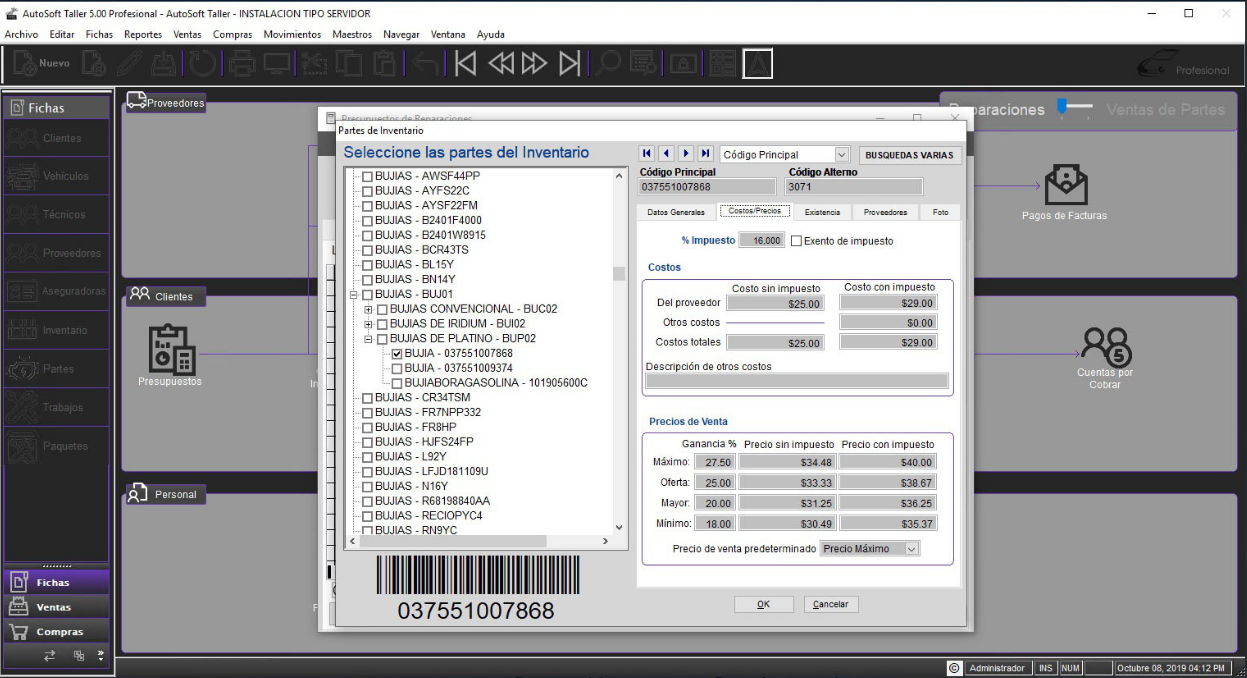Open Precio de venta predeterminado dropdown
The width and height of the screenshot is (1247, 678).
point(910,549)
